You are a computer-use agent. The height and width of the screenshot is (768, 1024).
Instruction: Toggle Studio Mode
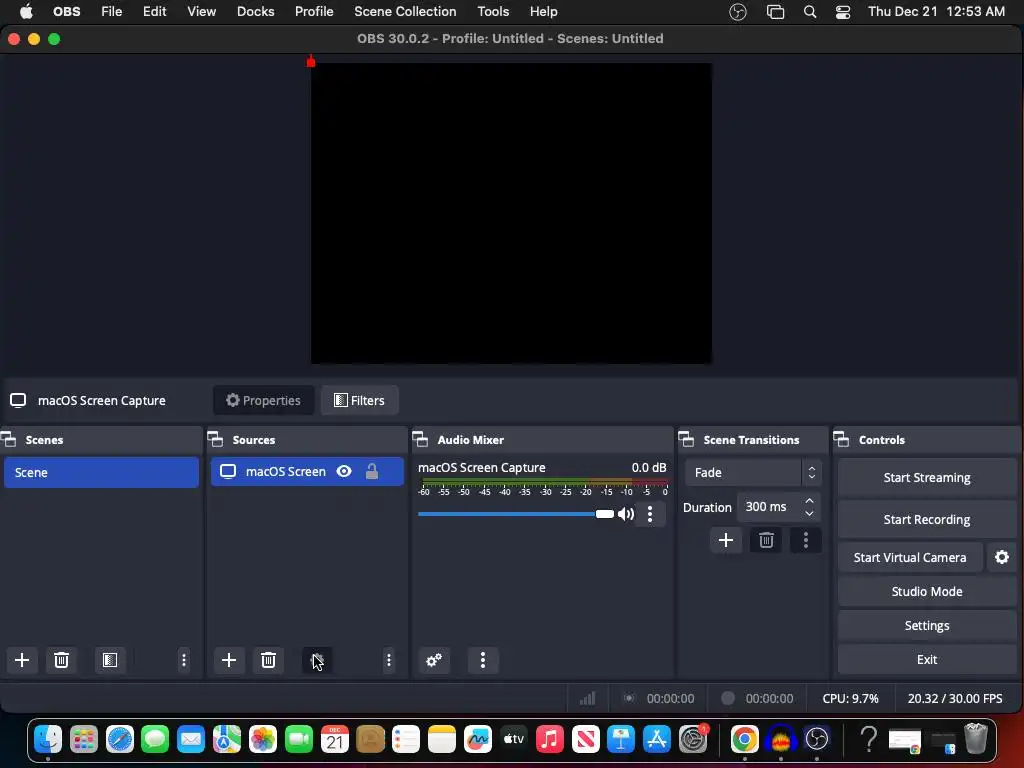(x=927, y=592)
